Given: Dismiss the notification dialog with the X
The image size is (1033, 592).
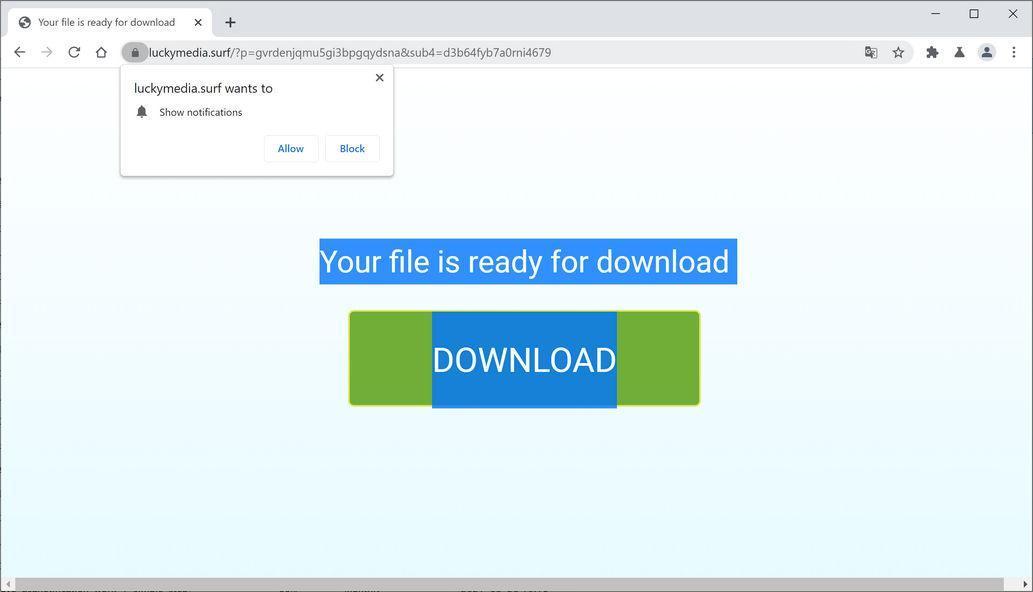Looking at the screenshot, I should click(379, 77).
